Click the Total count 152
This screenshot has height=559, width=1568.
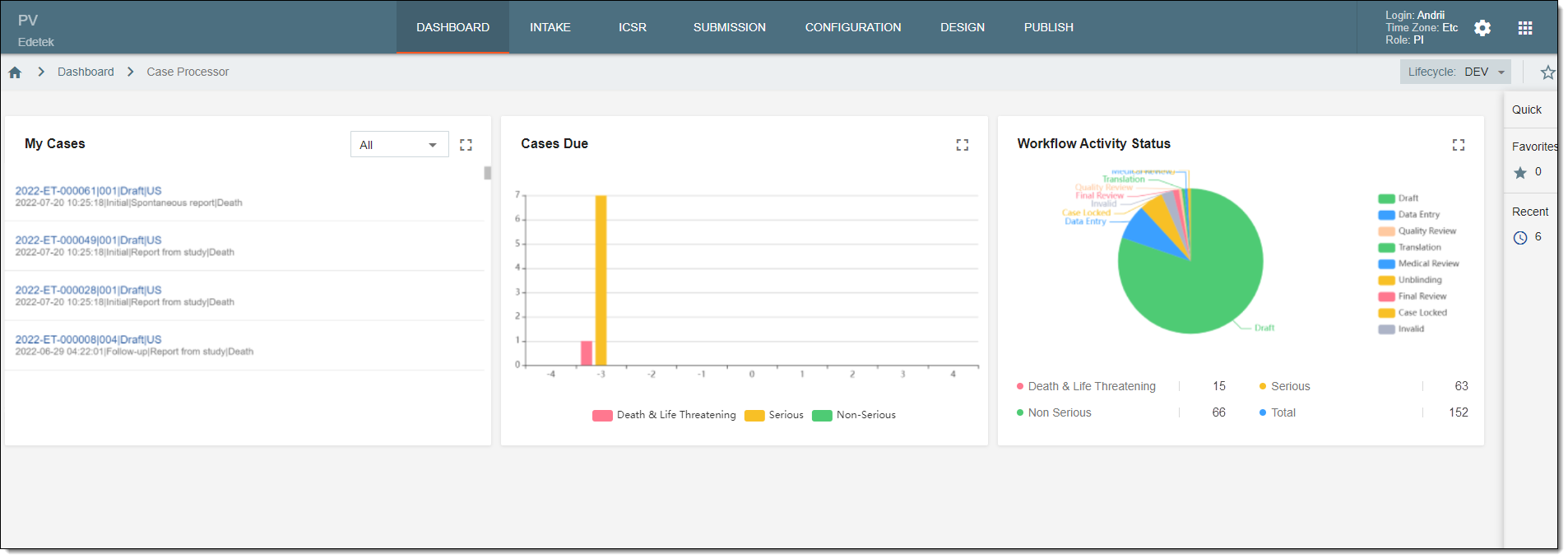tap(1459, 412)
